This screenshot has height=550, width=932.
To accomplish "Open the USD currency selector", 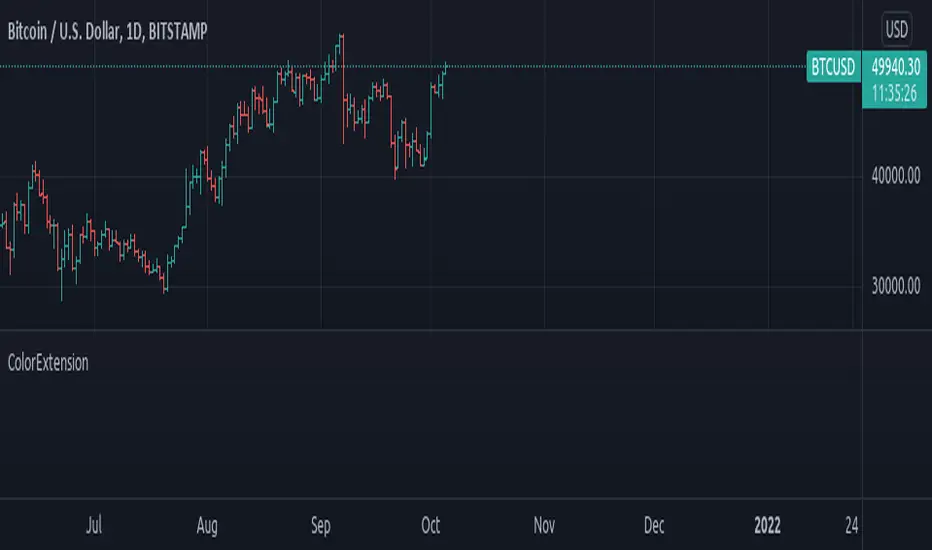I will click(x=897, y=29).
